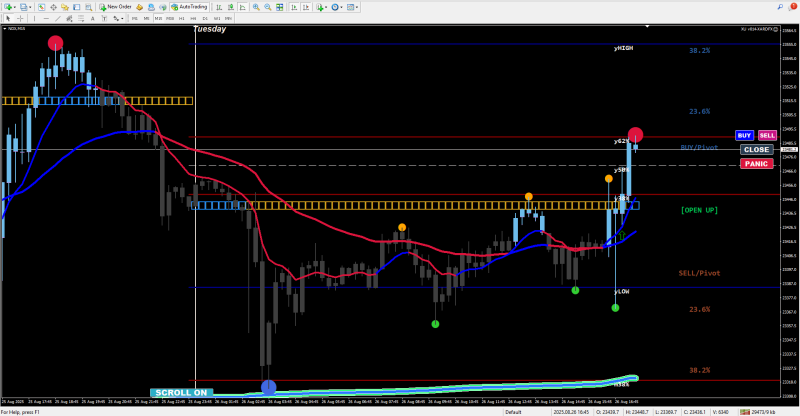The image size is (800, 416).
Task: Open the Periods clock icon
Action: pyautogui.click(x=335, y=7)
